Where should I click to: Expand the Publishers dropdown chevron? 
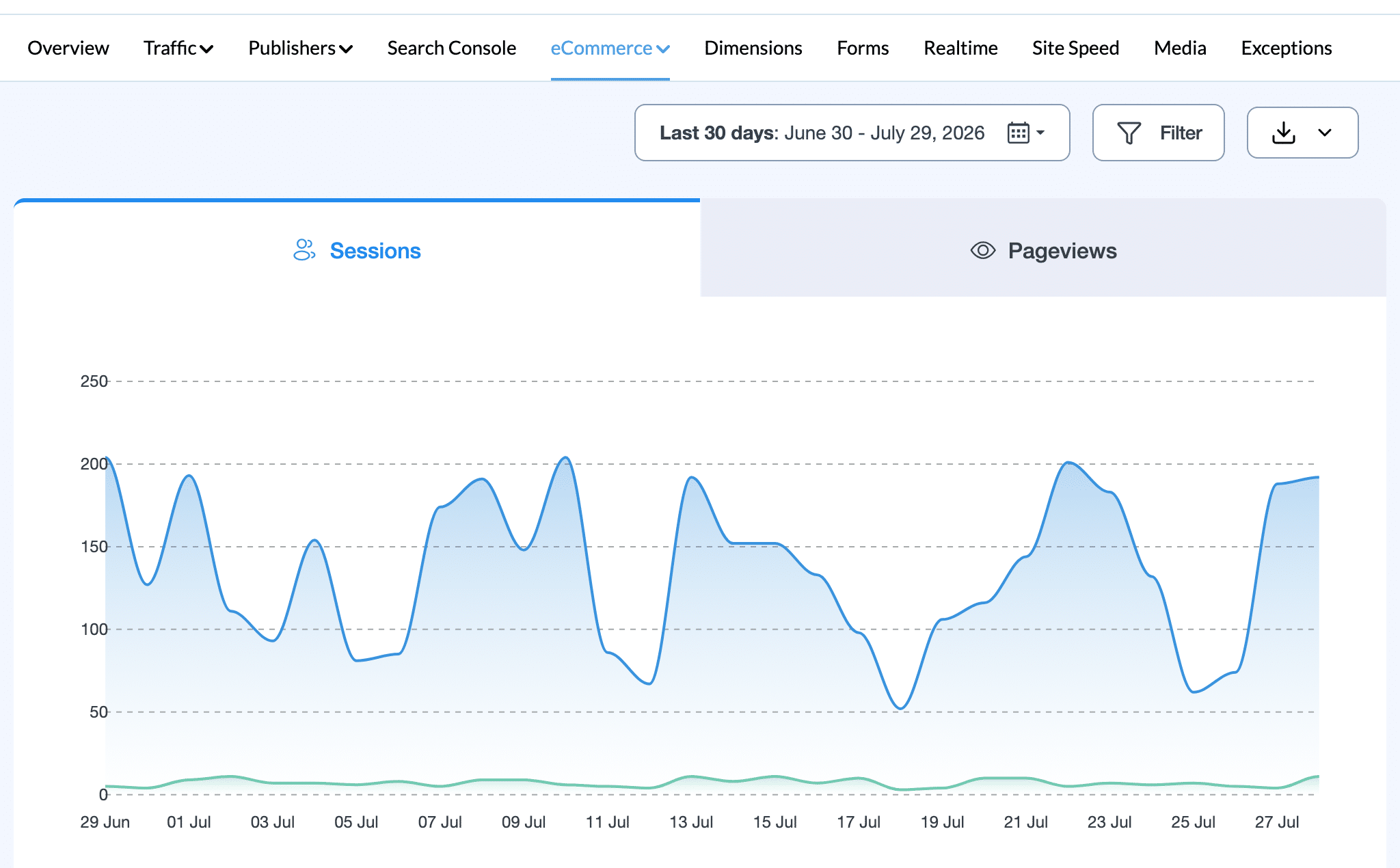pyautogui.click(x=346, y=49)
